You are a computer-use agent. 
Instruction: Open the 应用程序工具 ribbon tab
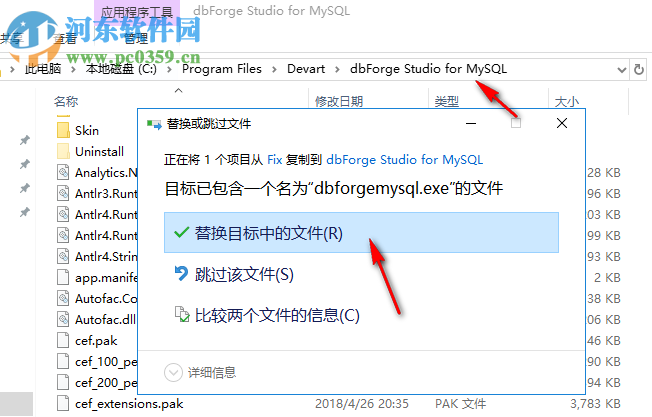137,12
